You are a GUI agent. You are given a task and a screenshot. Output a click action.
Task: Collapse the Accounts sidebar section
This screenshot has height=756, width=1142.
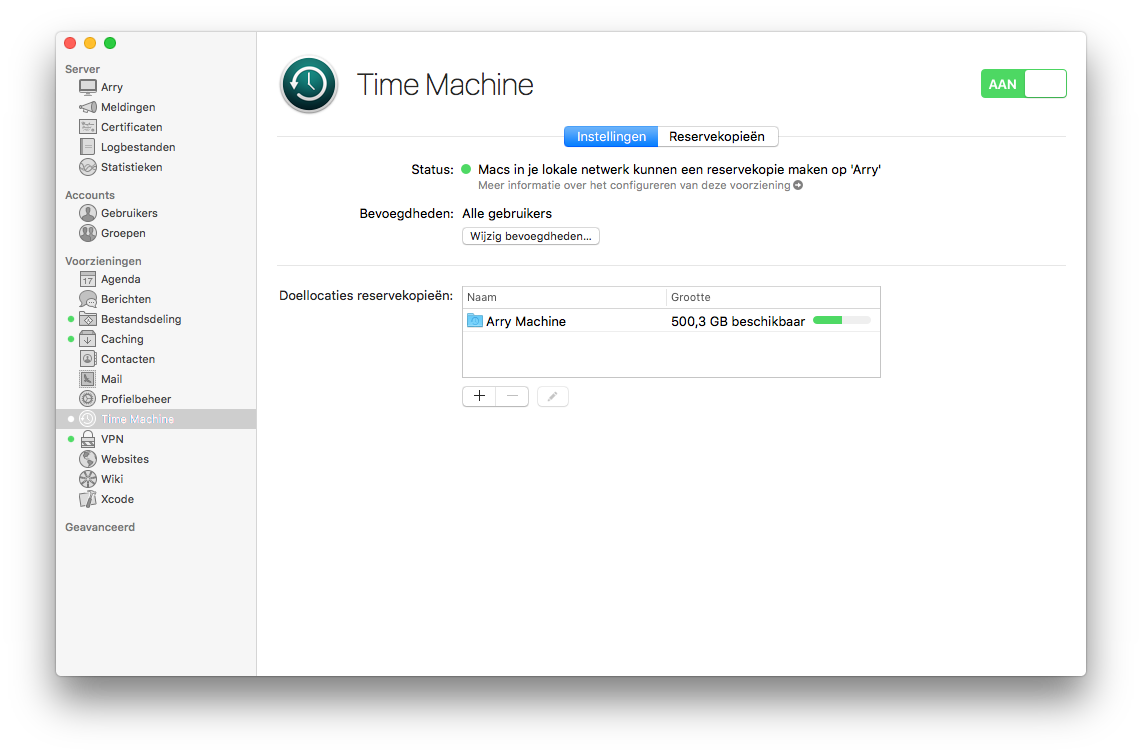click(90, 195)
